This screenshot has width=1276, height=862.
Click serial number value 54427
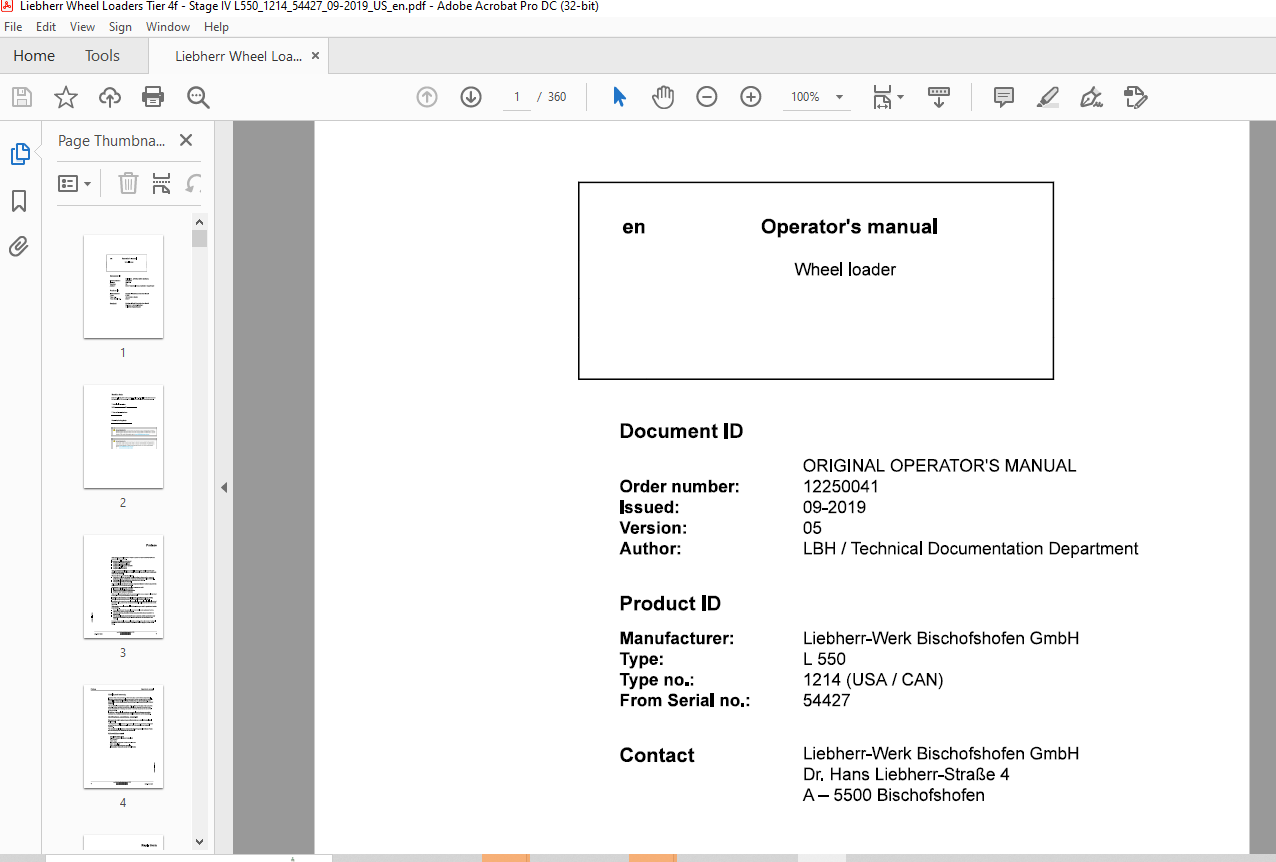coord(827,701)
